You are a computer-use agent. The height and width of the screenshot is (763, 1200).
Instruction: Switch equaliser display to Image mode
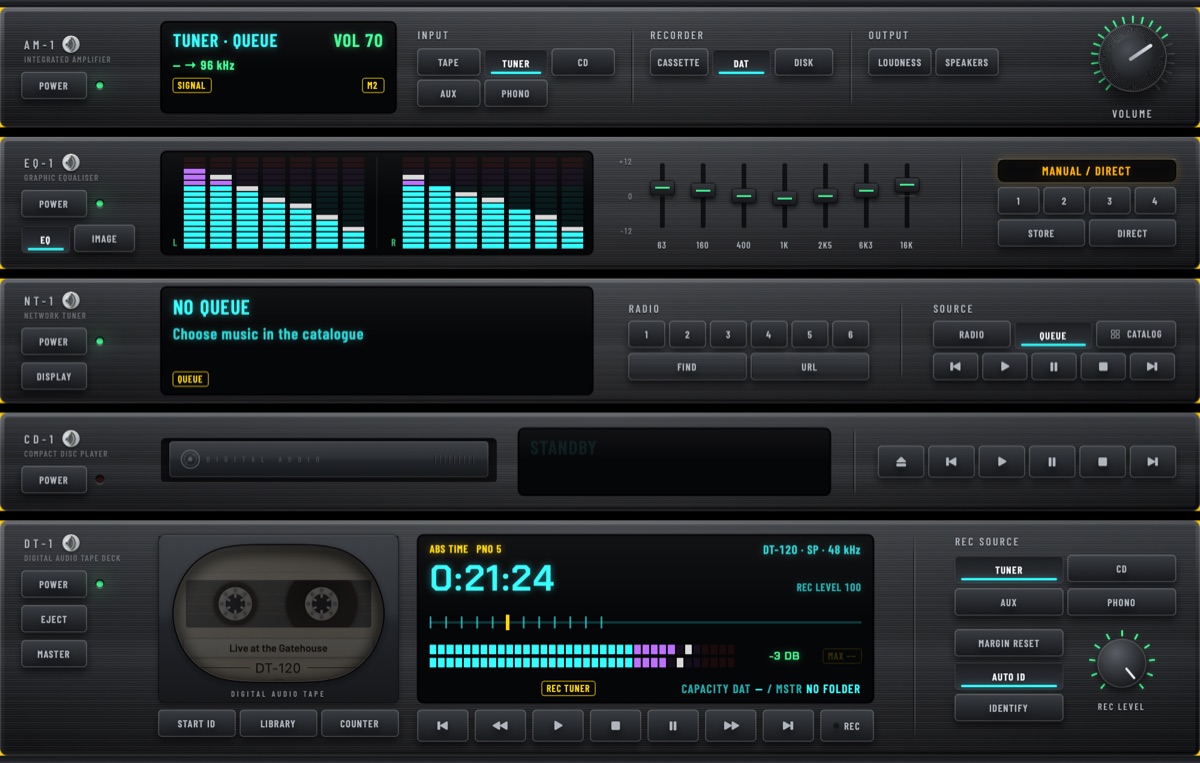[x=104, y=239]
